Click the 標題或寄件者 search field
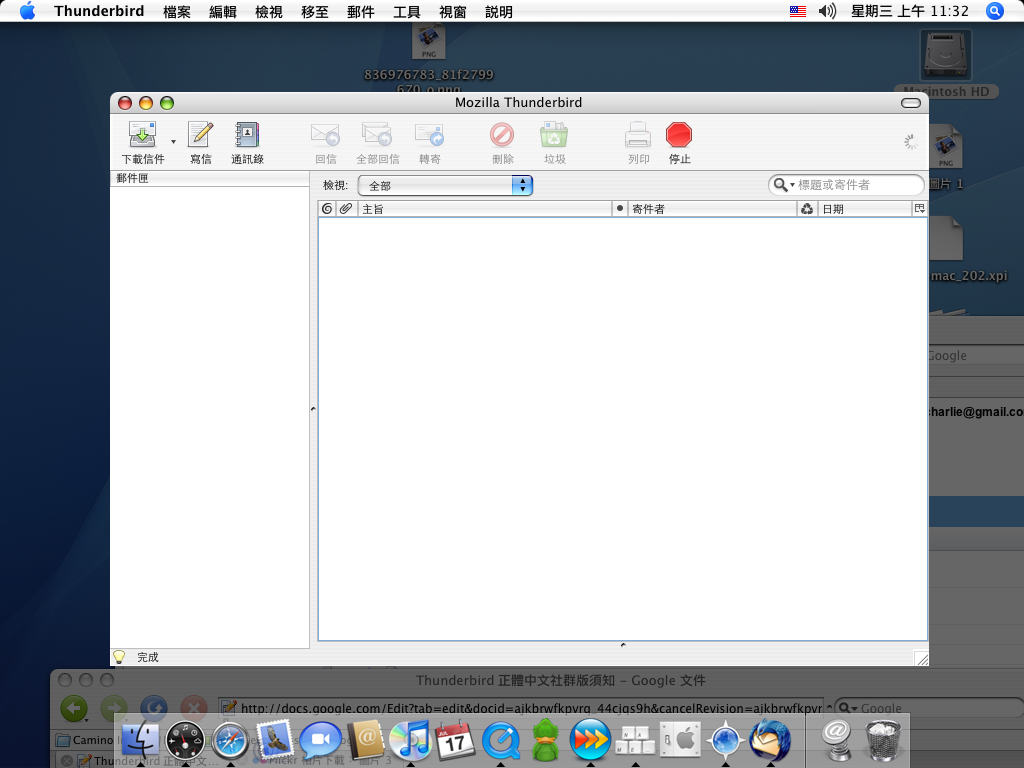Screen dimensions: 1024x768 pyautogui.click(x=856, y=185)
